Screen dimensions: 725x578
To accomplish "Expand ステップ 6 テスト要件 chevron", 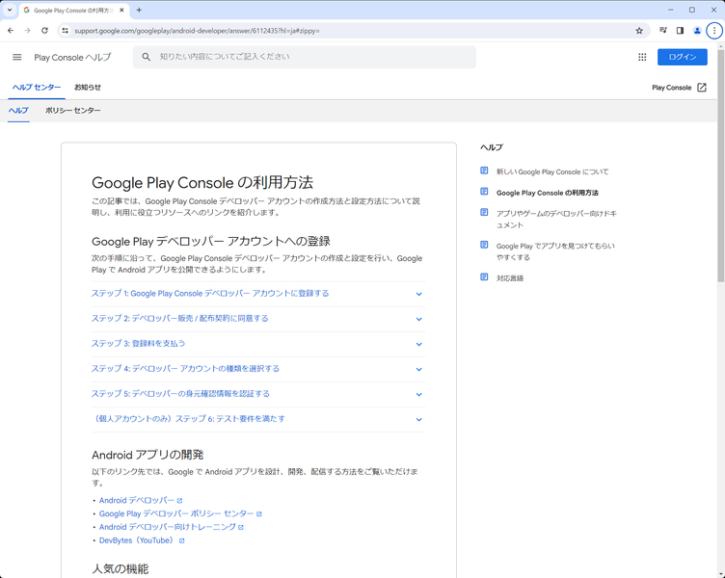I will pyautogui.click(x=419, y=419).
